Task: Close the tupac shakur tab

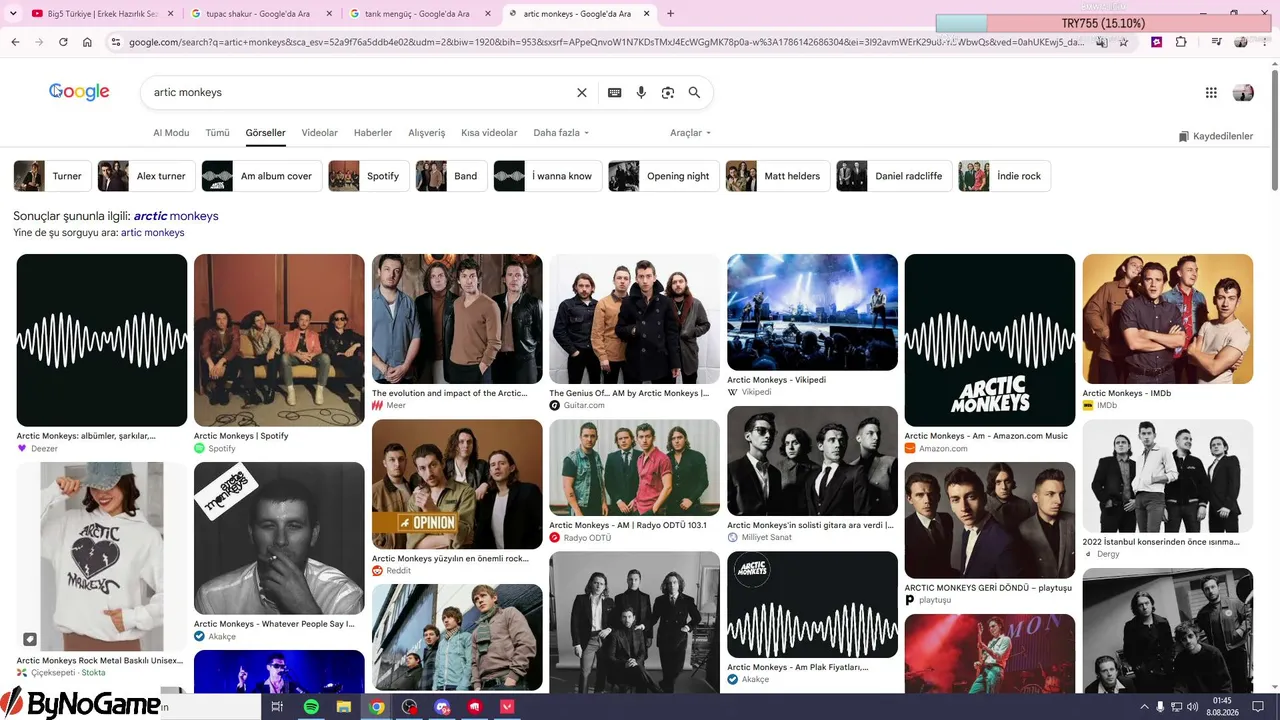Action: coord(331,14)
